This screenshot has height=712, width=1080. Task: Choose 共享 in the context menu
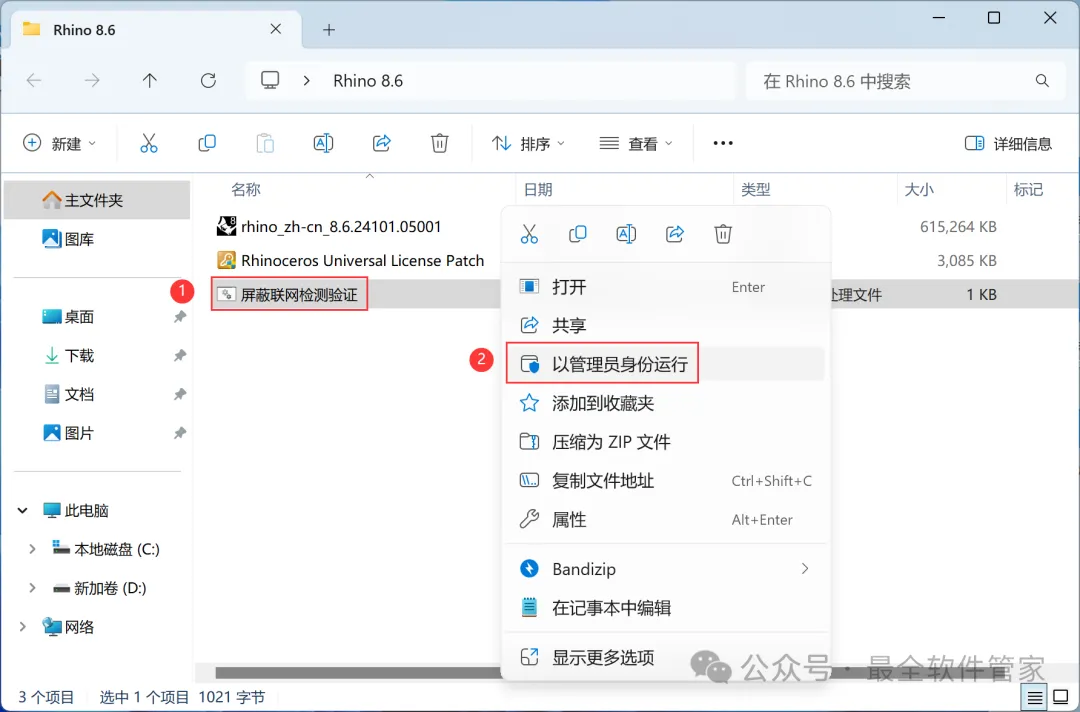[665, 325]
